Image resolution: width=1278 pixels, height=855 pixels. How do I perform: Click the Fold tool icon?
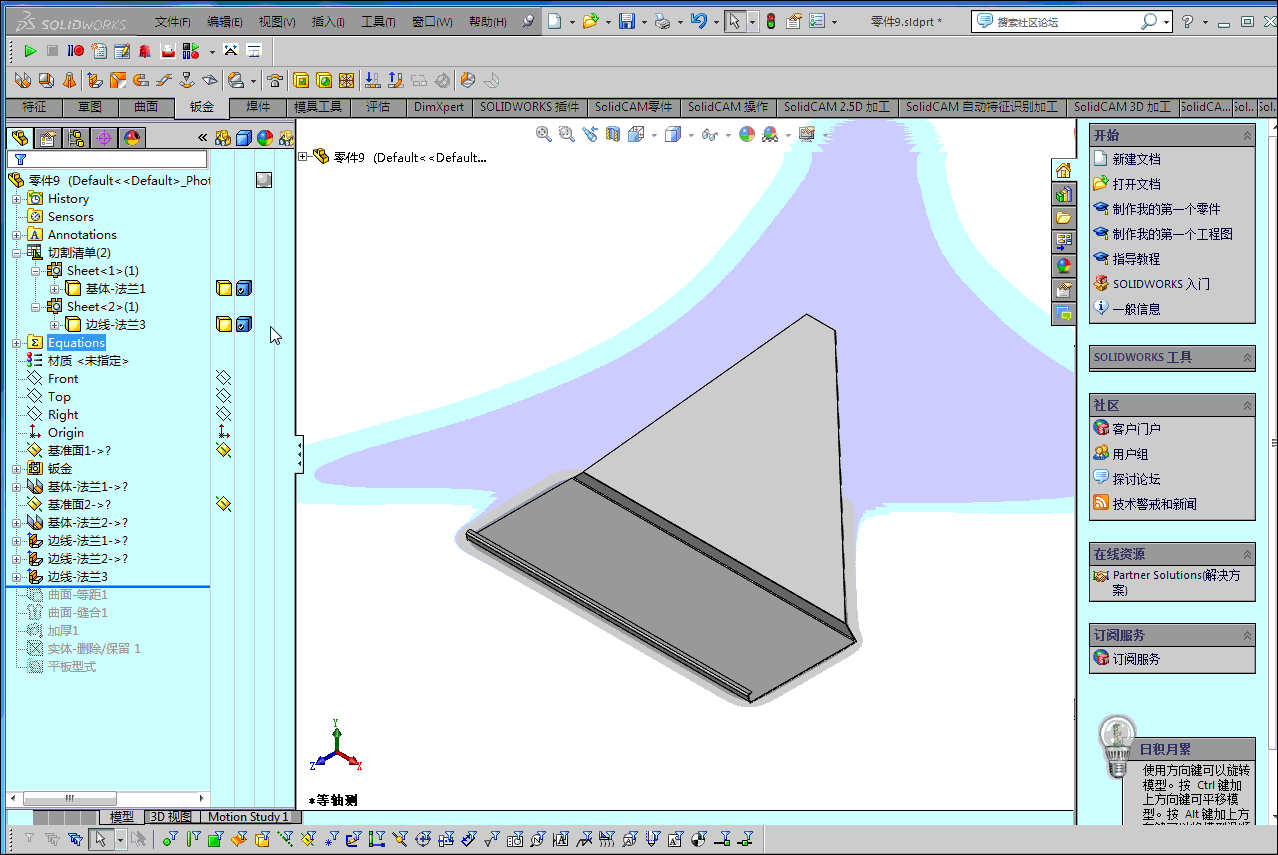[x=395, y=80]
